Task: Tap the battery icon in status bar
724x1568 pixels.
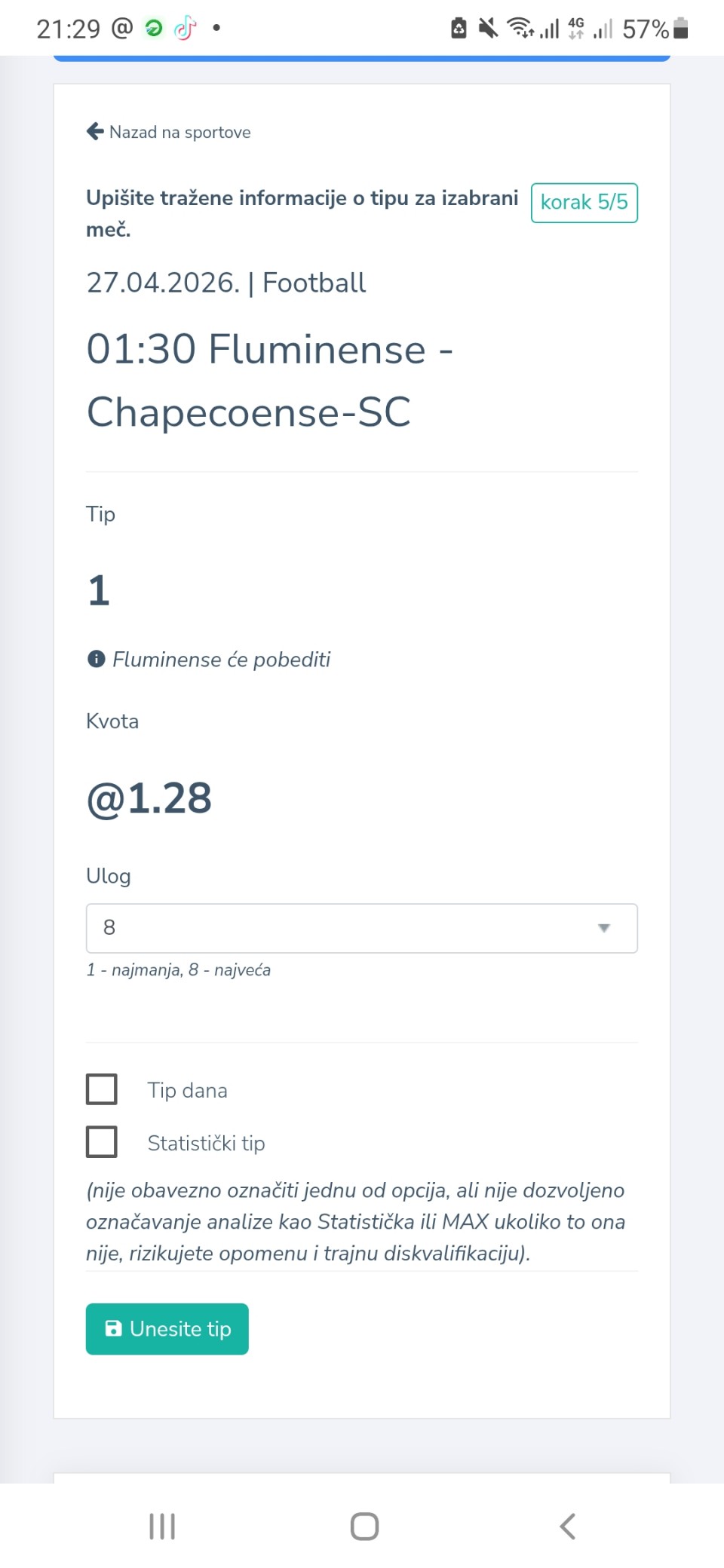Action: 680,29
